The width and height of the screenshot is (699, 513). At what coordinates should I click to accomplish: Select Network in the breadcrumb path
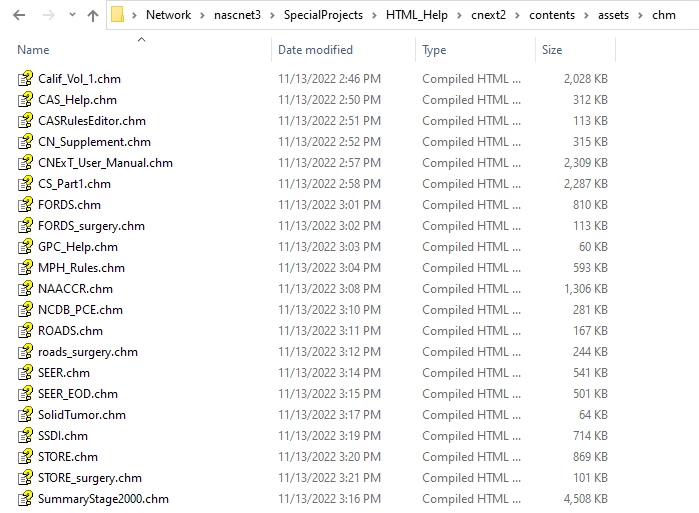coord(169,15)
